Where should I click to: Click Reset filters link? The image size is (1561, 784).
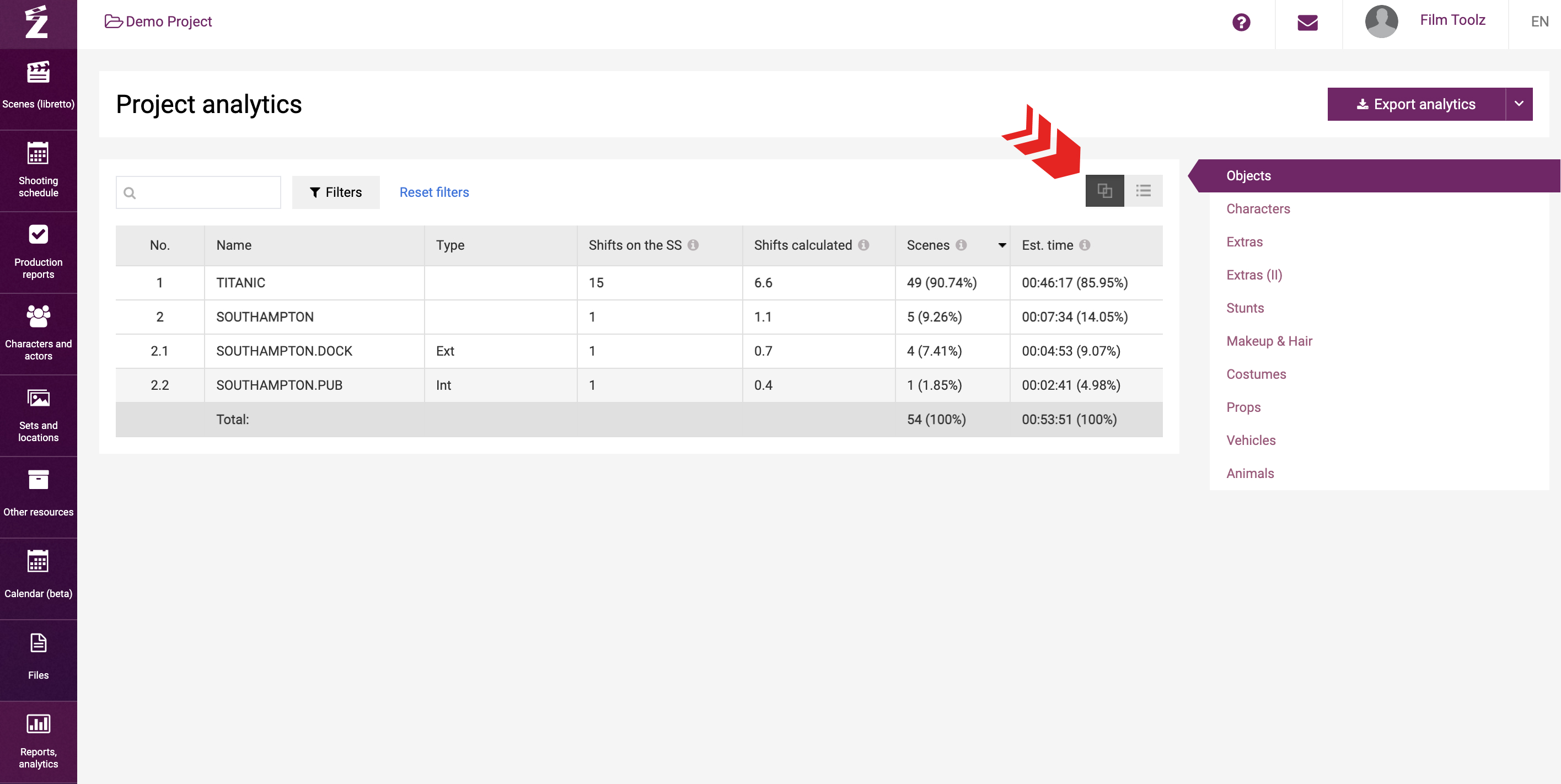[x=434, y=192]
